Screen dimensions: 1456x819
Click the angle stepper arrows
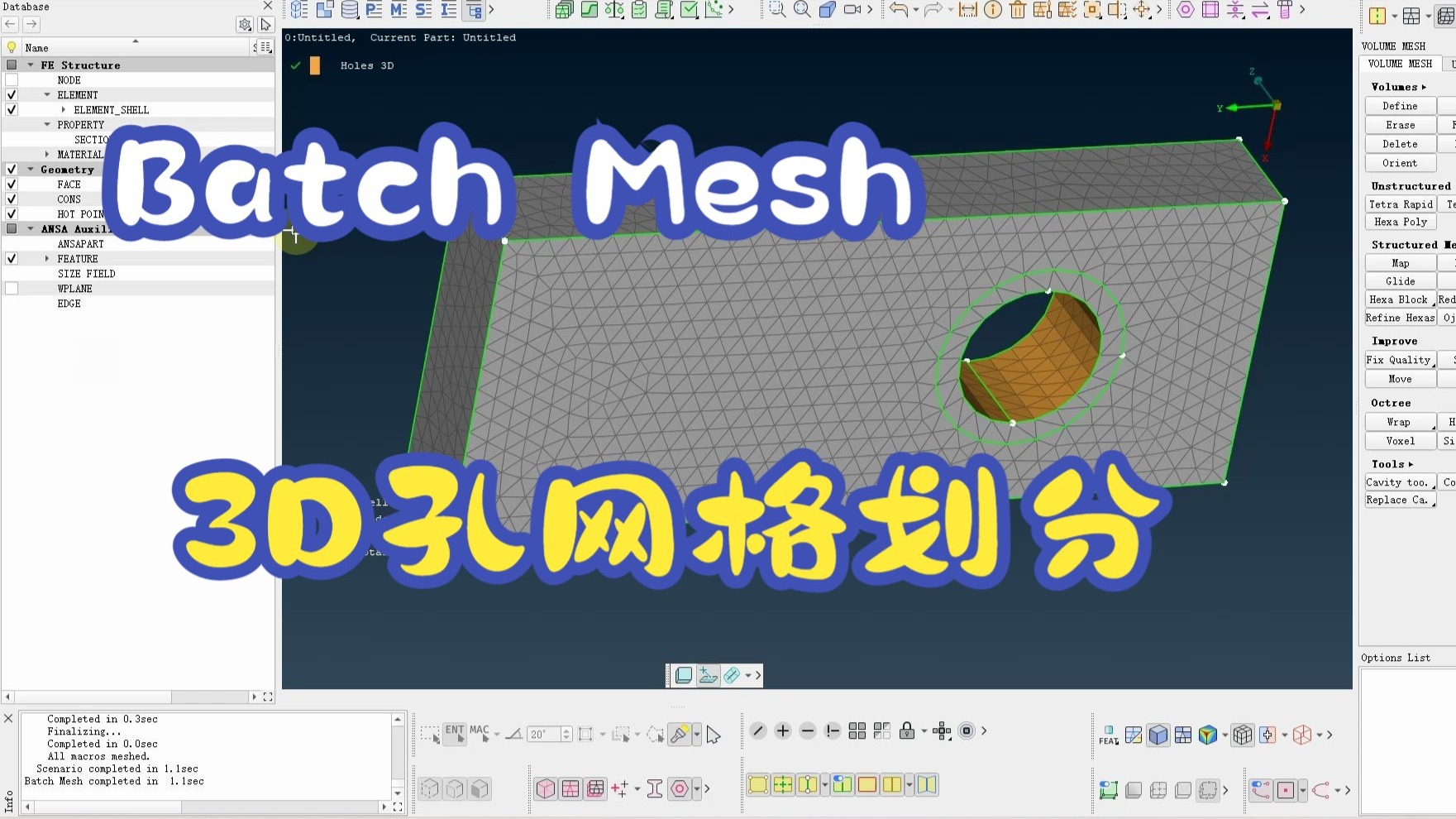tap(566, 734)
